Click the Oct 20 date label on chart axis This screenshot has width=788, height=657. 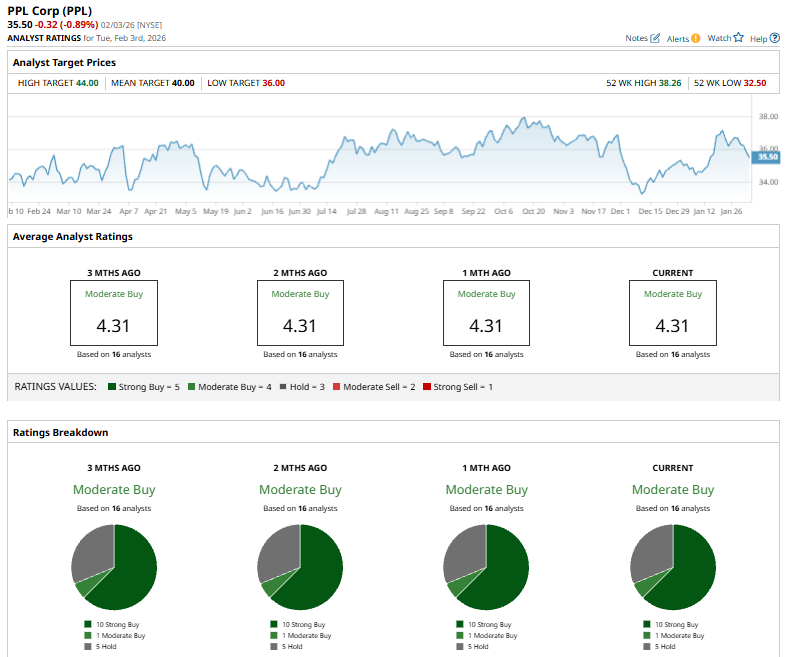[x=533, y=211]
